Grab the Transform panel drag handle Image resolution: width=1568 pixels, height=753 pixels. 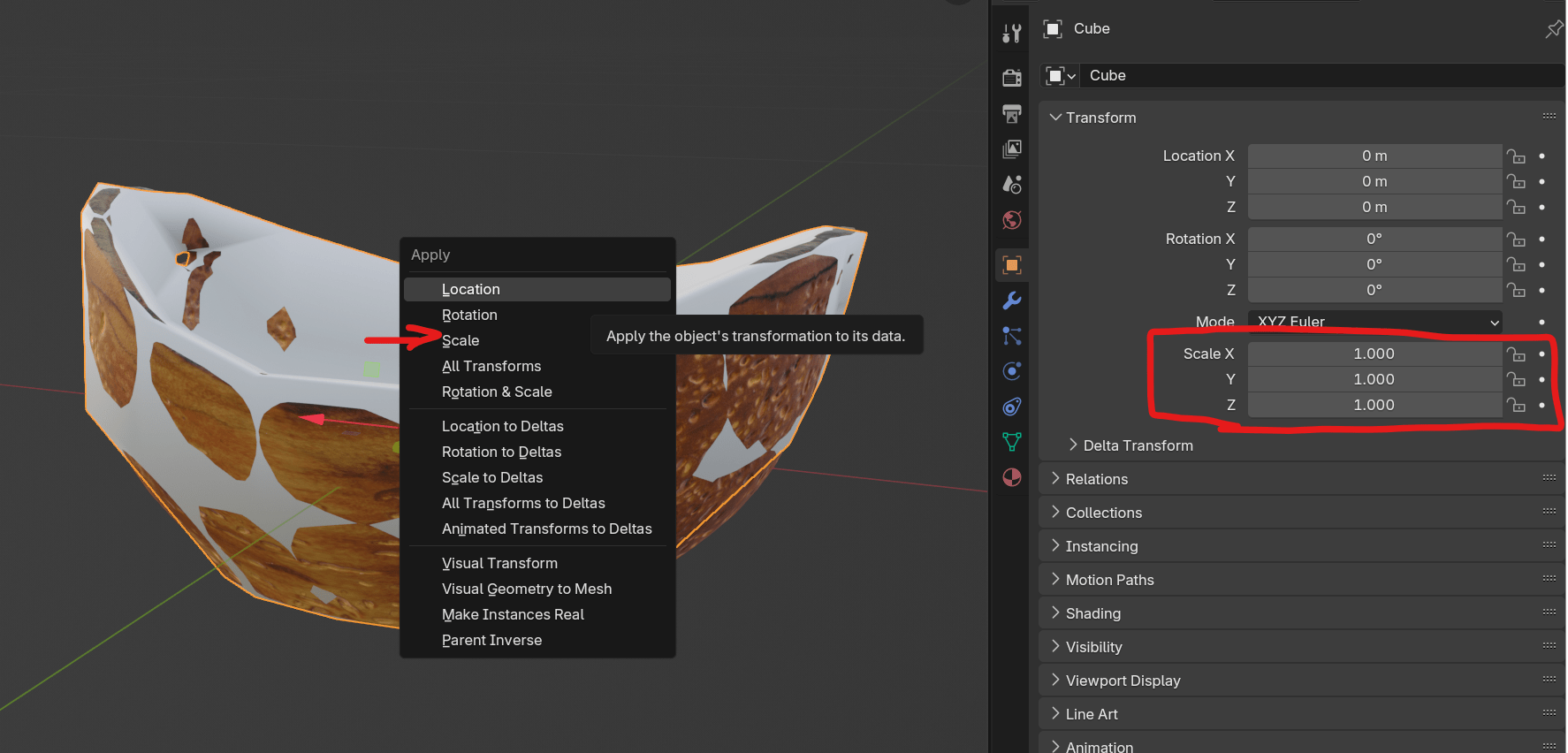pos(1549,117)
